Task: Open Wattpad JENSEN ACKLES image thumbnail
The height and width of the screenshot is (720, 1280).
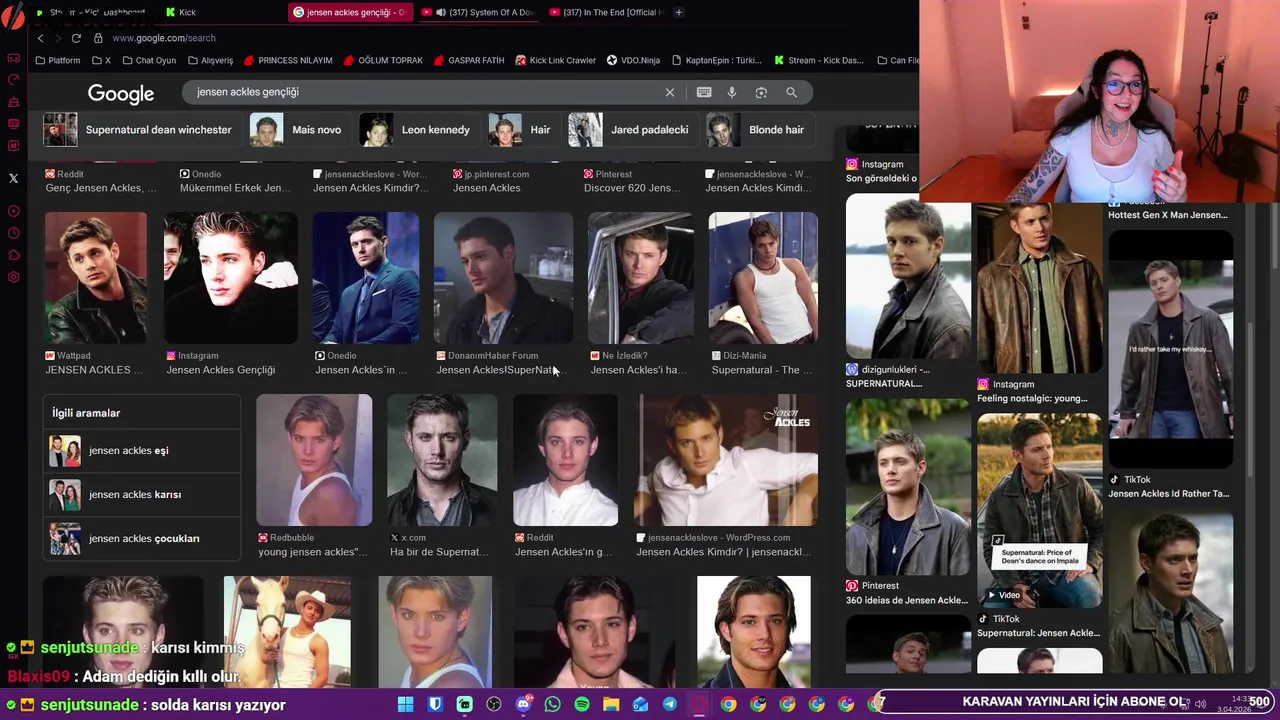Action: 96,278
